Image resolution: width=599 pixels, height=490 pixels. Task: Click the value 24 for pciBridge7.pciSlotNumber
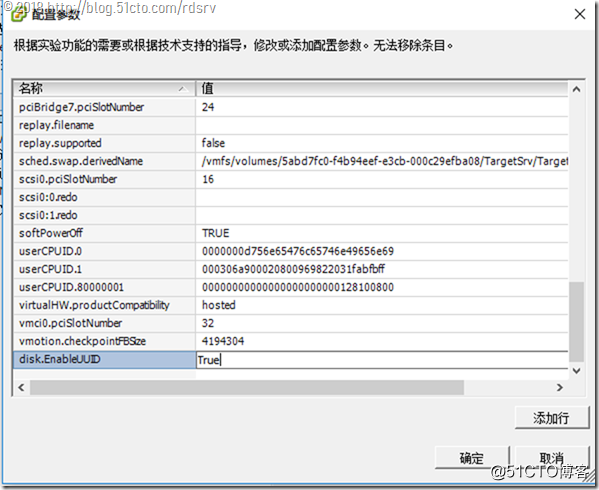coord(208,107)
